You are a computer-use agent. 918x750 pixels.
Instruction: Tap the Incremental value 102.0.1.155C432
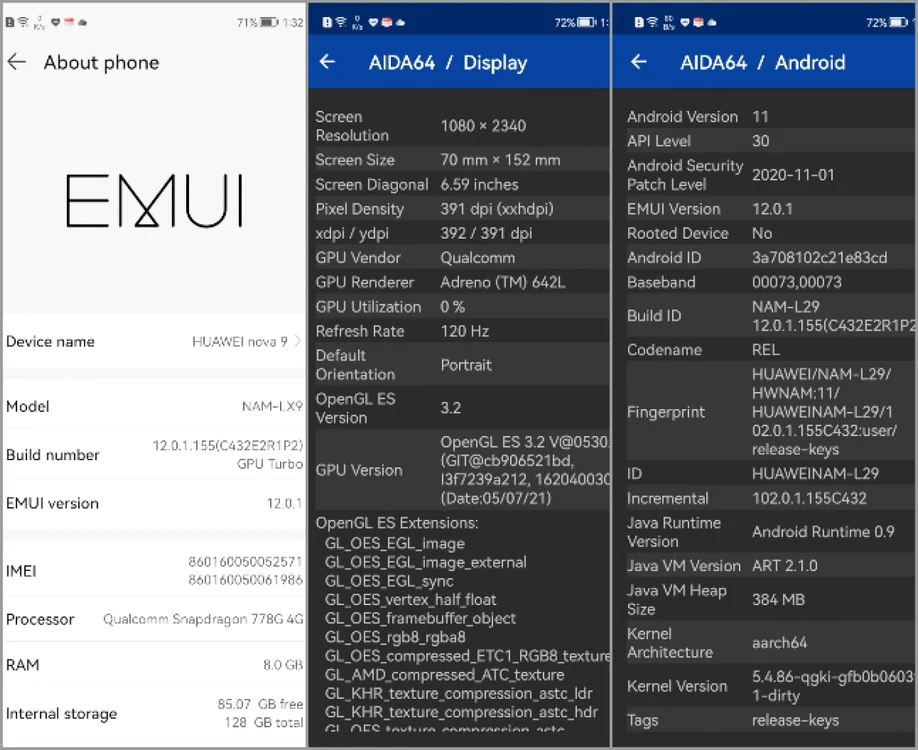click(809, 498)
